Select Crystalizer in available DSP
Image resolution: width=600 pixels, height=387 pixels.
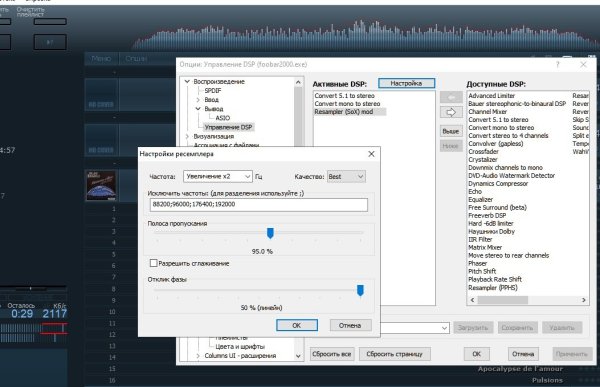coord(483,160)
